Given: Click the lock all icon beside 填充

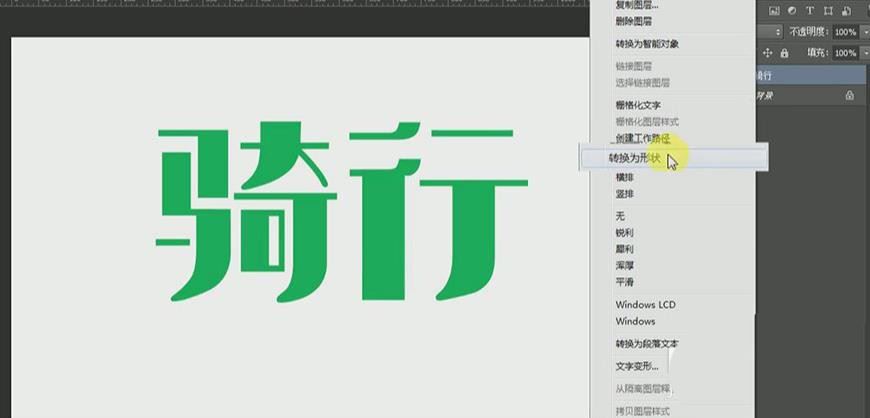Looking at the screenshot, I should tap(785, 53).
